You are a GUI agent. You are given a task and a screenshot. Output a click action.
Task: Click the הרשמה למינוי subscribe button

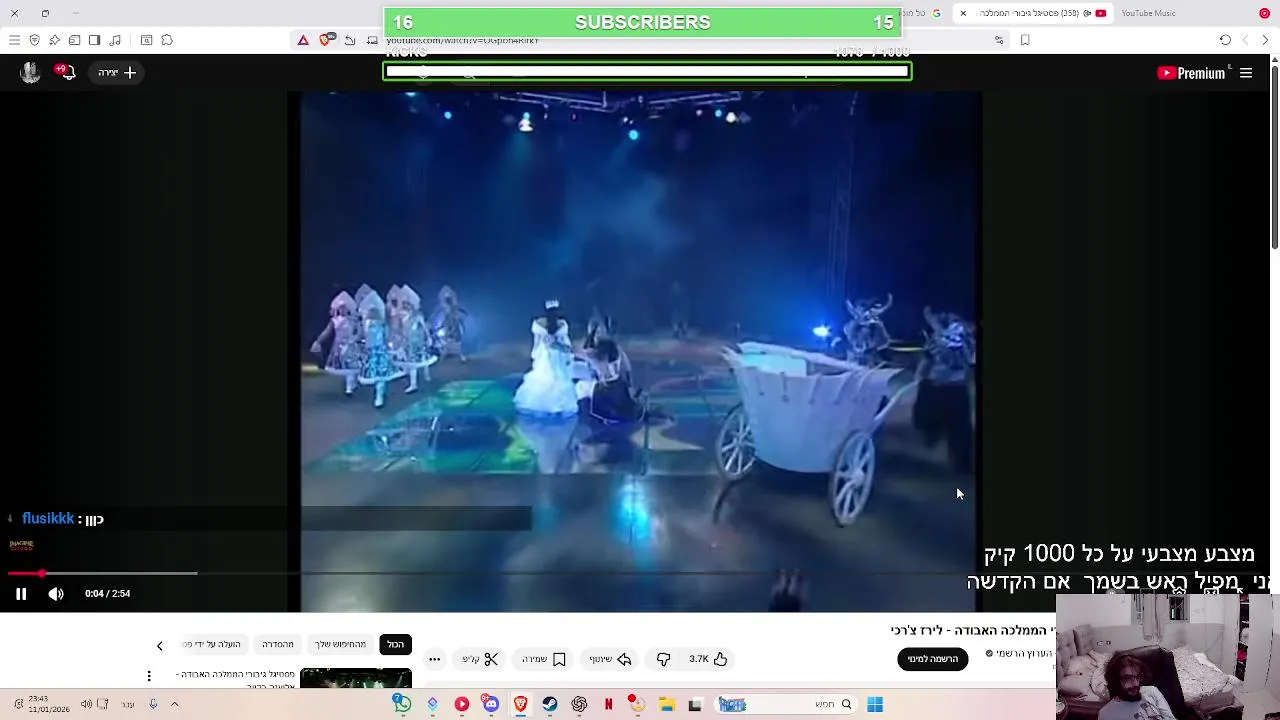(933, 659)
